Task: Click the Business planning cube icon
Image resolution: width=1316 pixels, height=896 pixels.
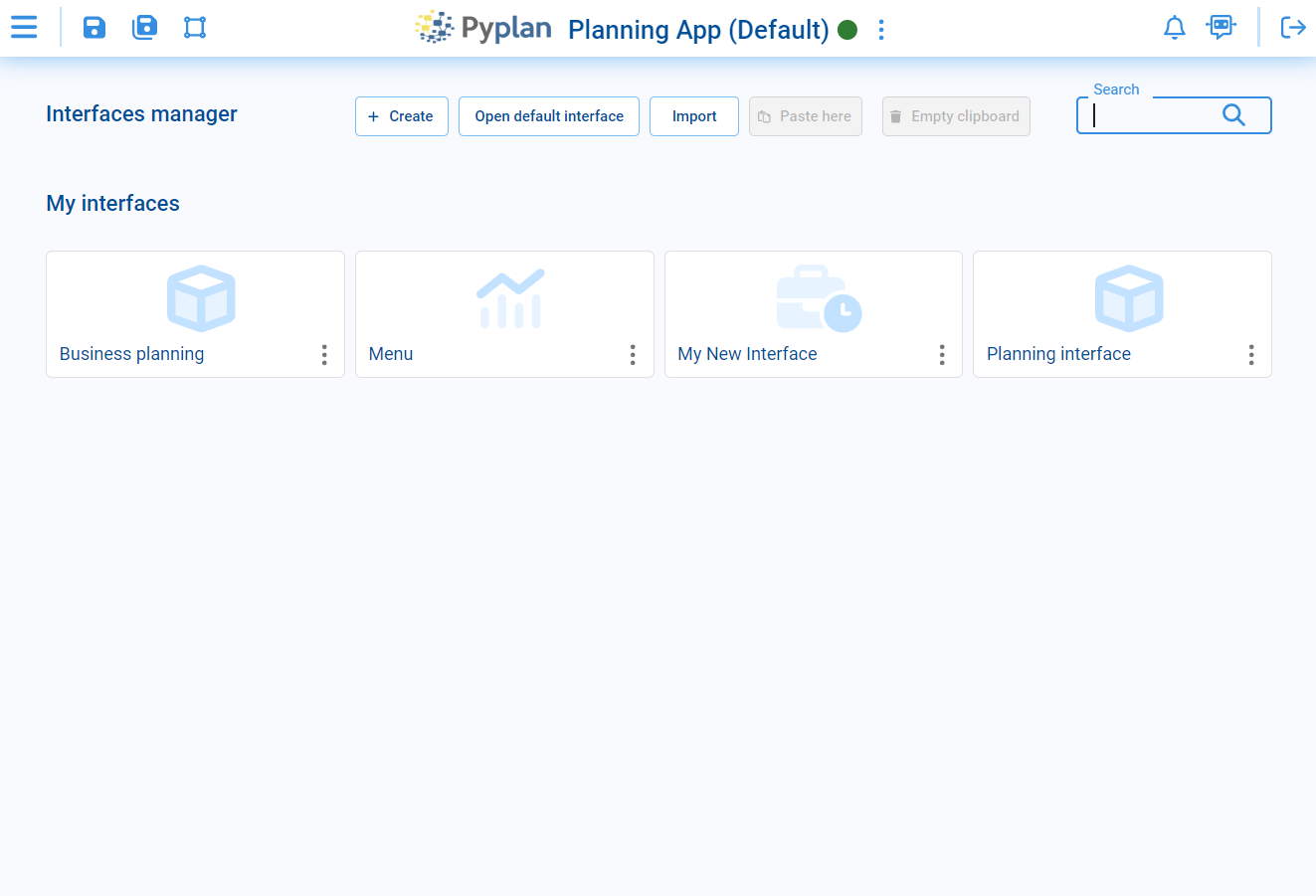Action: coord(201,298)
